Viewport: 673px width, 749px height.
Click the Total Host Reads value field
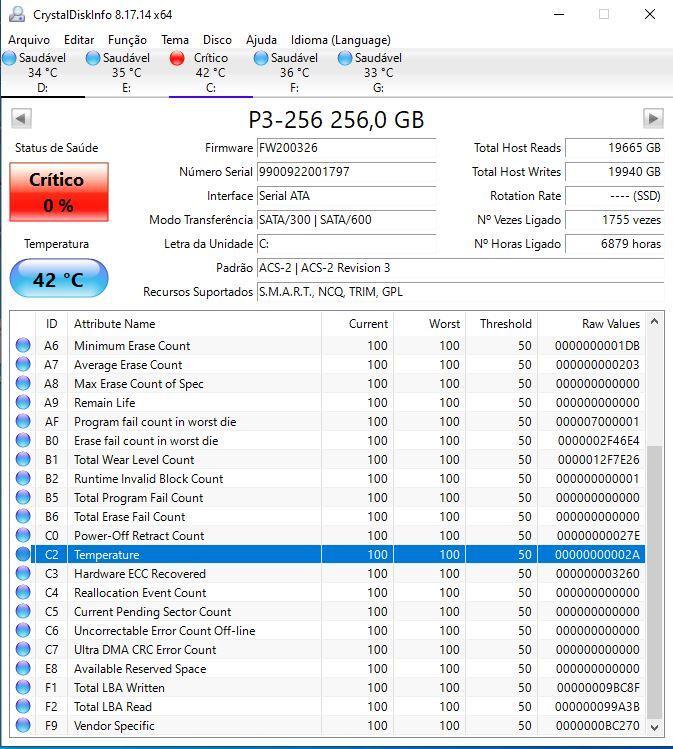tap(614, 148)
